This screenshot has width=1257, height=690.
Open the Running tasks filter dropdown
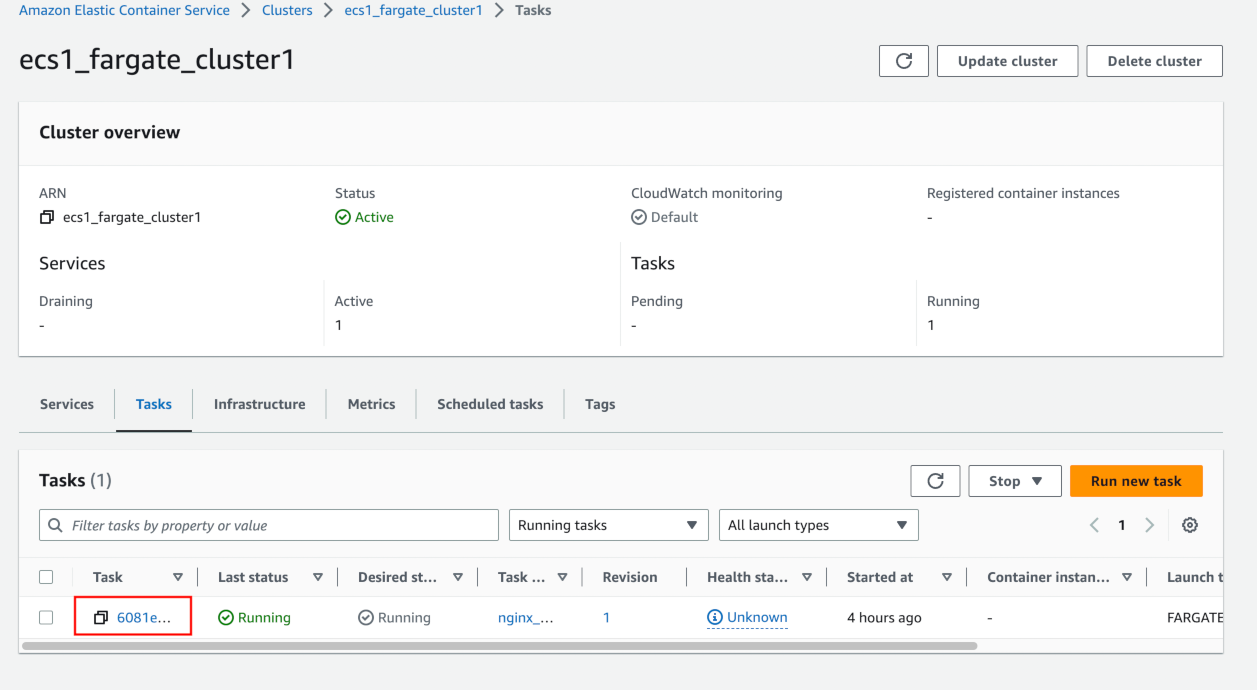(608, 525)
